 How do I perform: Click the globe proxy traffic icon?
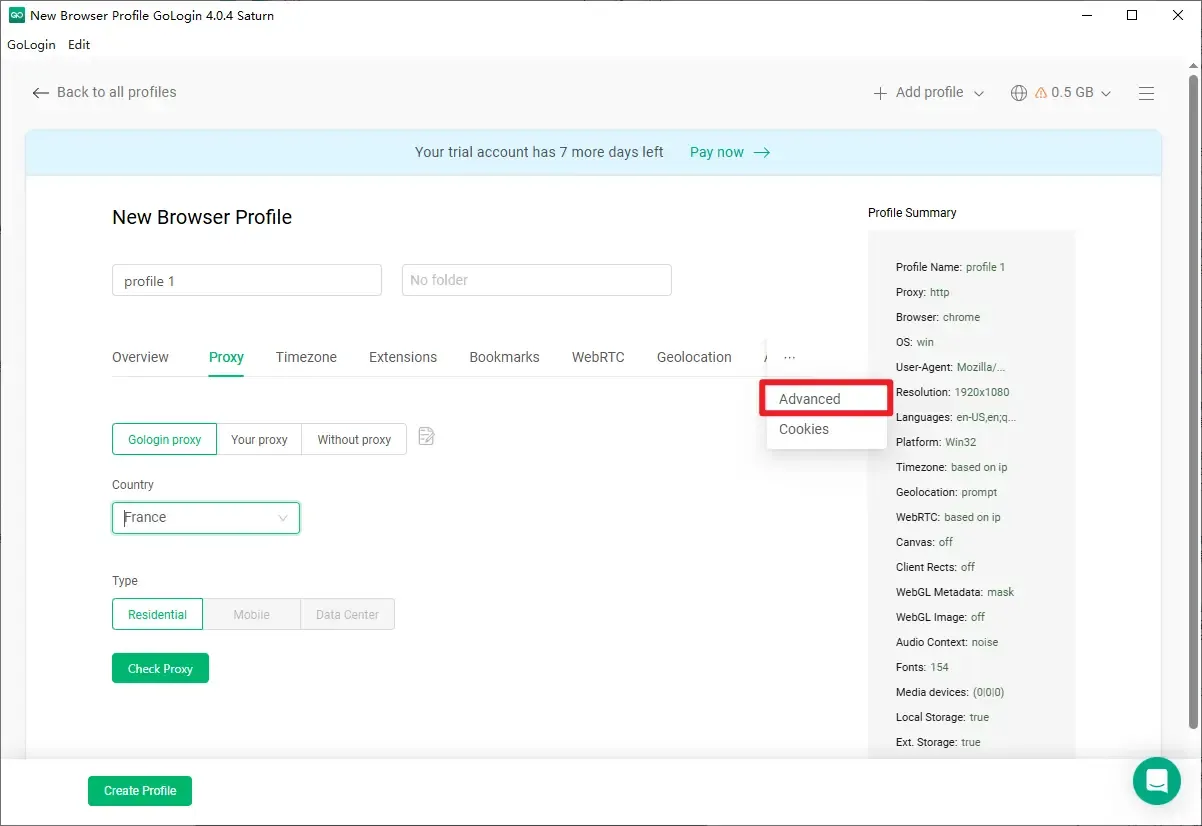coord(1018,92)
